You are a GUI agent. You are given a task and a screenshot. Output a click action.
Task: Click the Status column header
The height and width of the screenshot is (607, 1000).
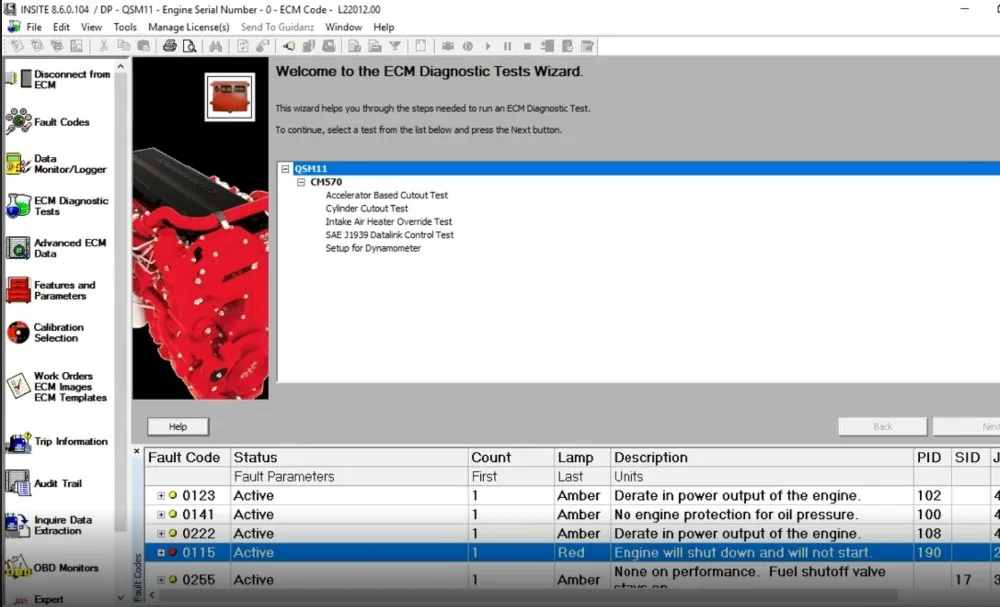[x=349, y=457]
